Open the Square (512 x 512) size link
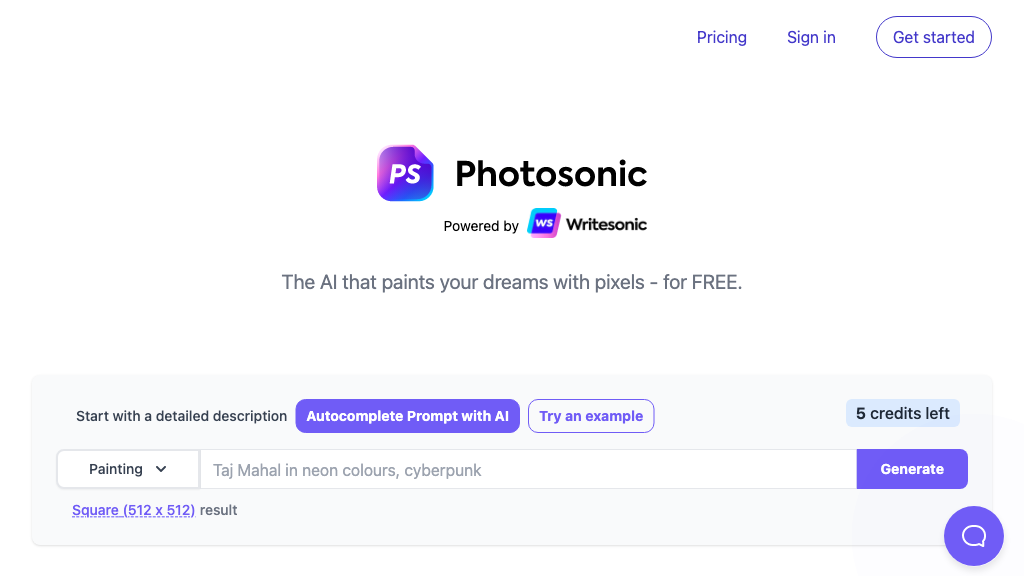Screen dimensions: 1024x576 coord(133,510)
